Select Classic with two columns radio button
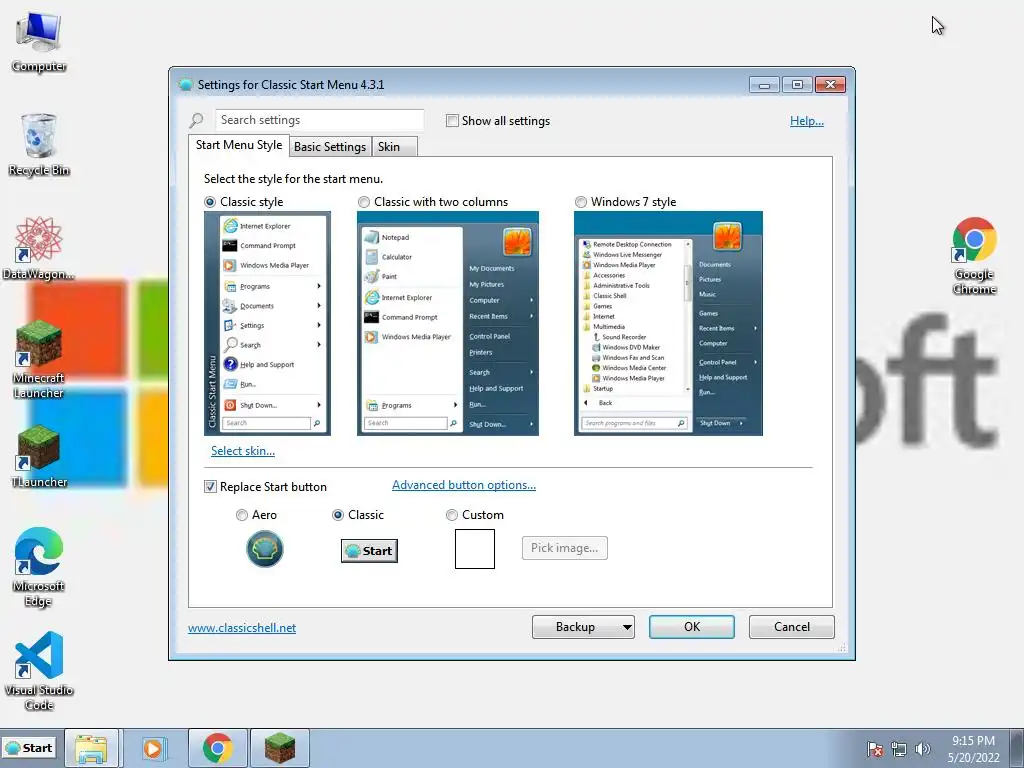 [364, 202]
